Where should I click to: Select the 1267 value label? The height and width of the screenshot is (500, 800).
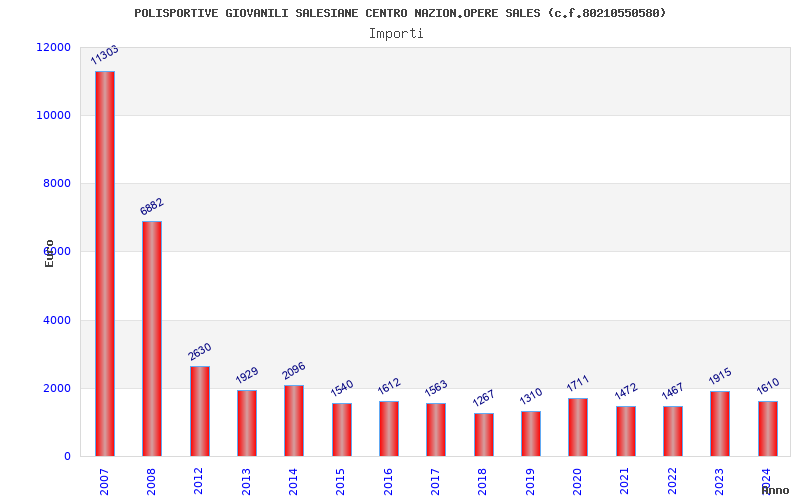483,398
